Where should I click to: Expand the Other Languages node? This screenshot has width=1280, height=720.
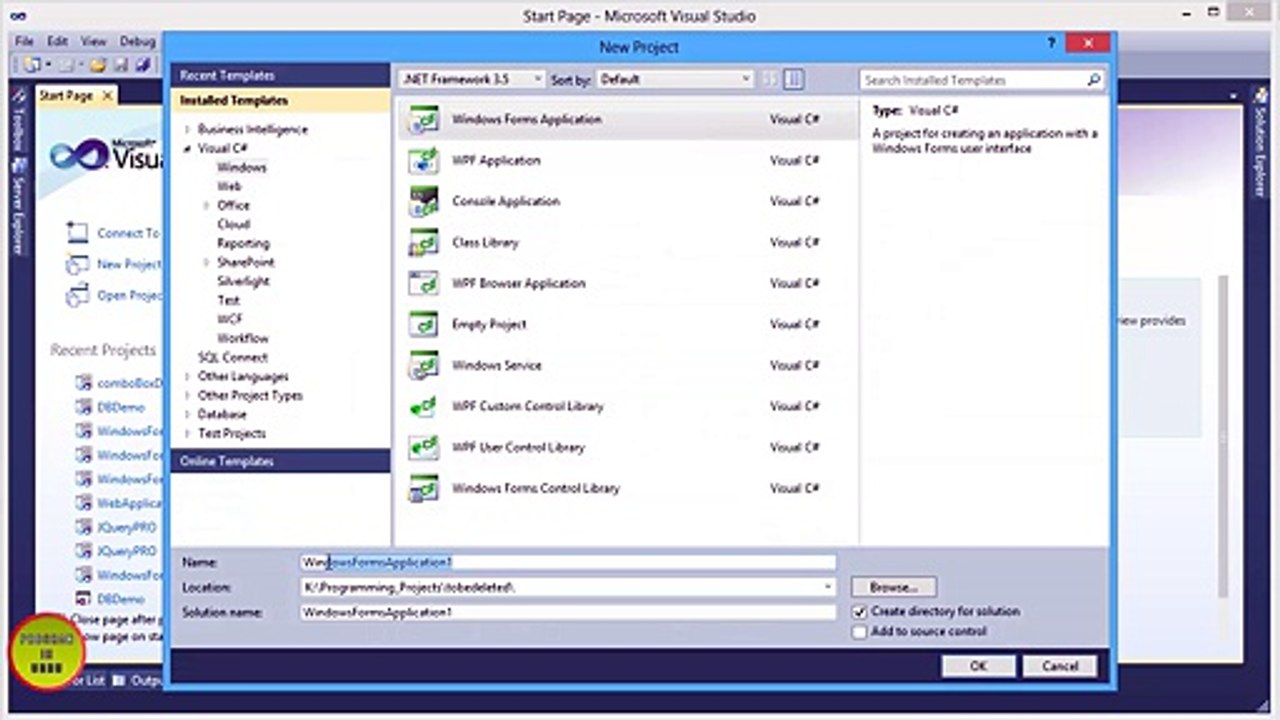pyautogui.click(x=187, y=377)
